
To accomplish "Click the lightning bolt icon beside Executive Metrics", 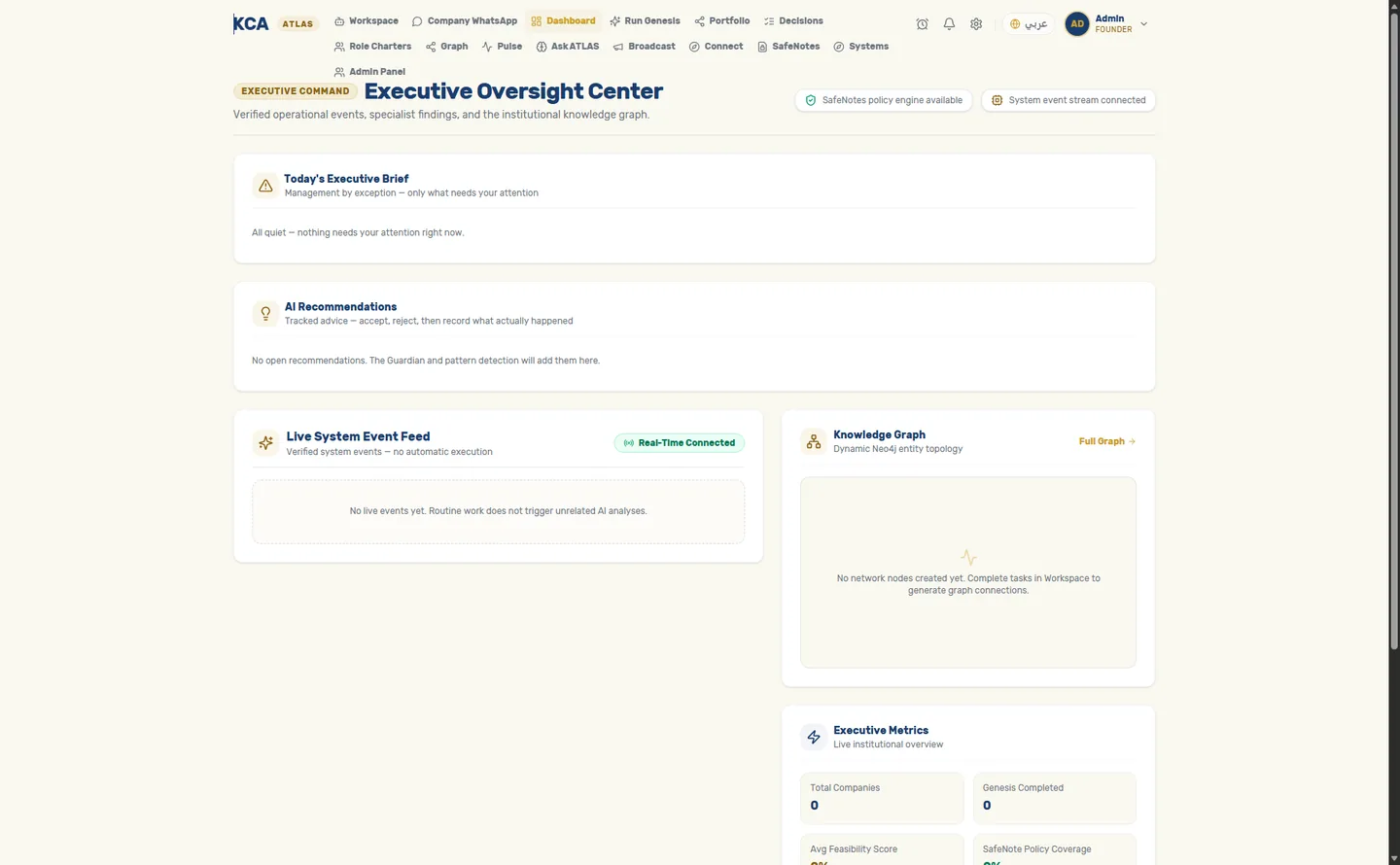I will pos(814,737).
